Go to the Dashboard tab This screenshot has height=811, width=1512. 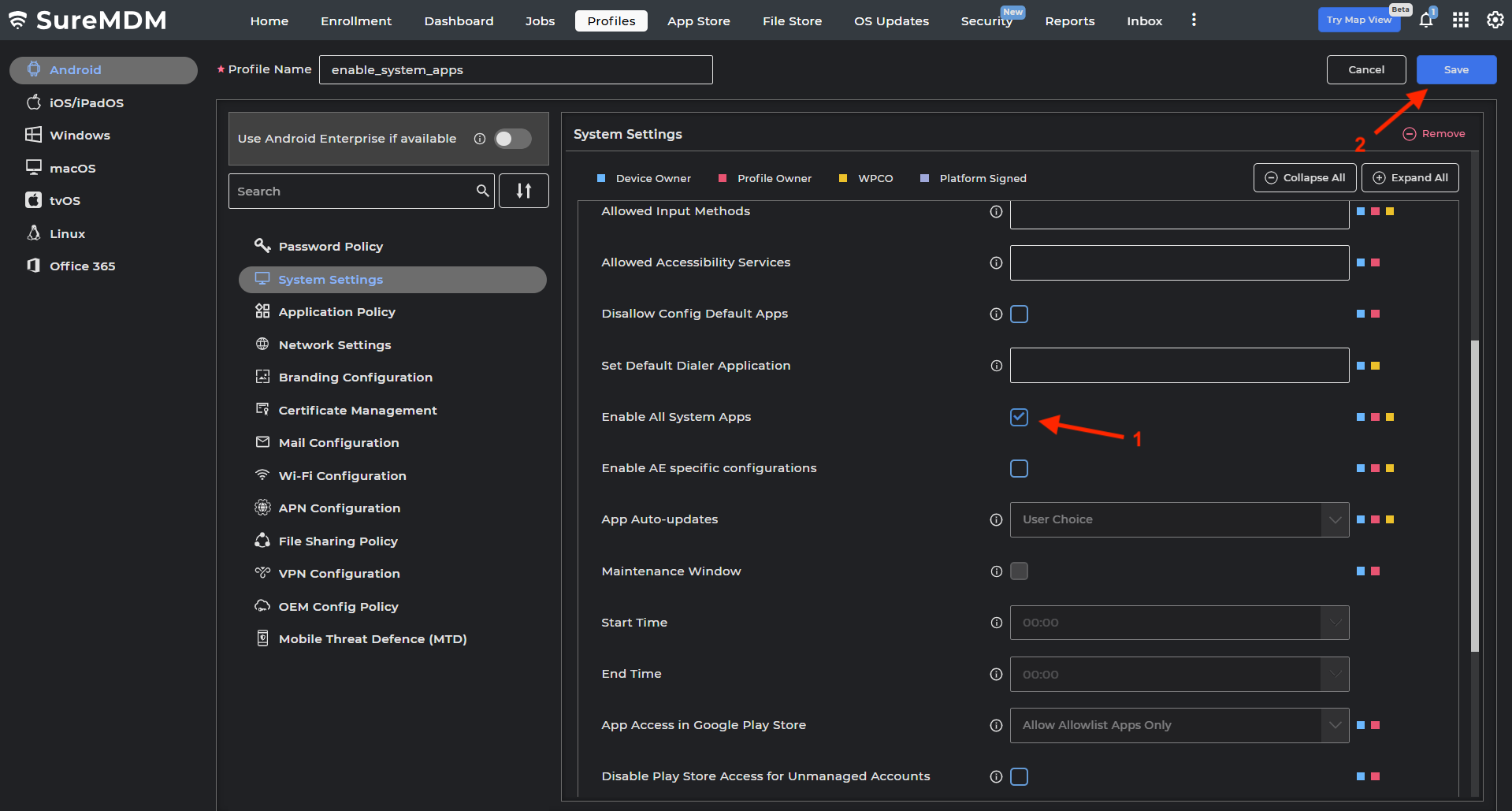click(x=459, y=21)
